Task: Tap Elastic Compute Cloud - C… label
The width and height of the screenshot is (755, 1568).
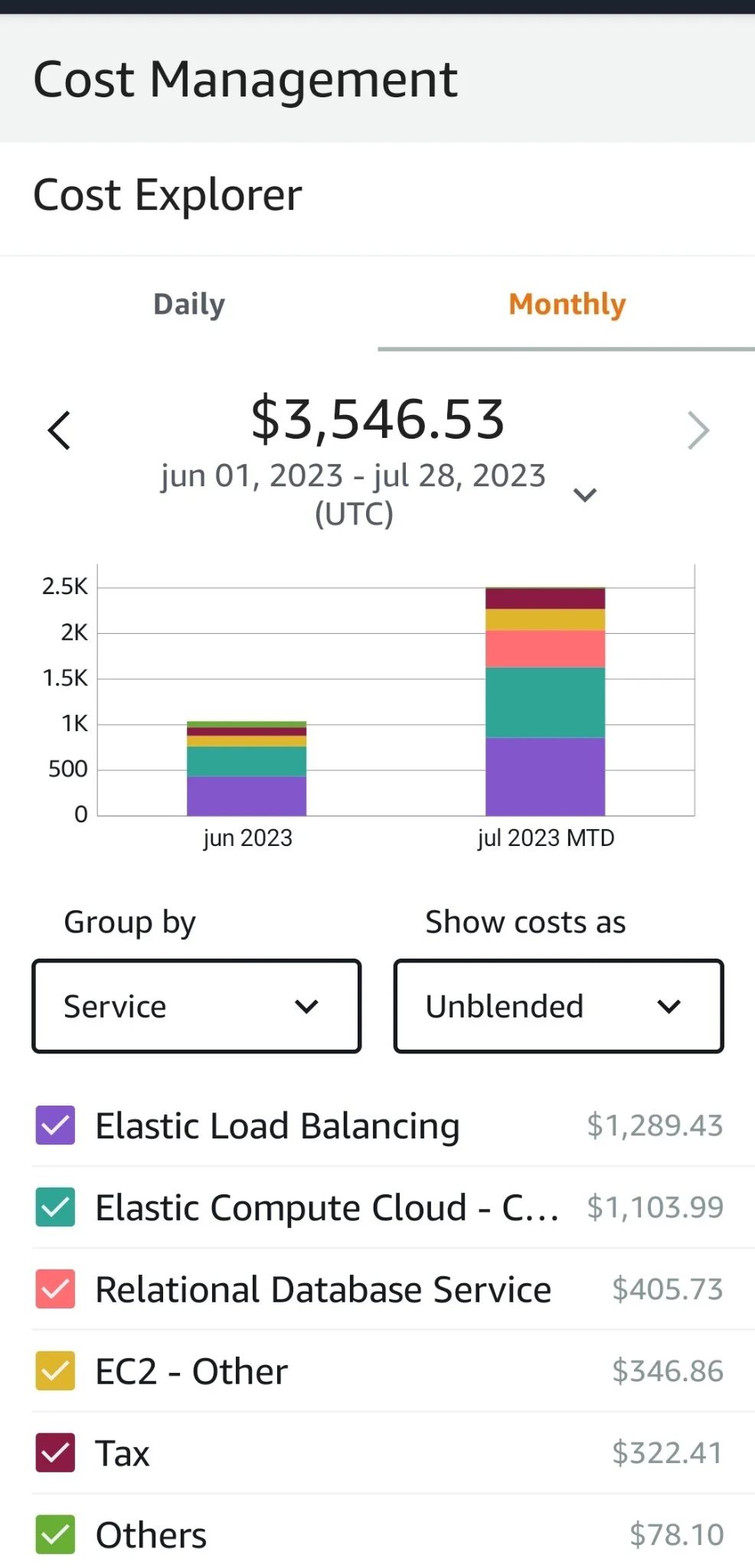Action: (327, 1208)
